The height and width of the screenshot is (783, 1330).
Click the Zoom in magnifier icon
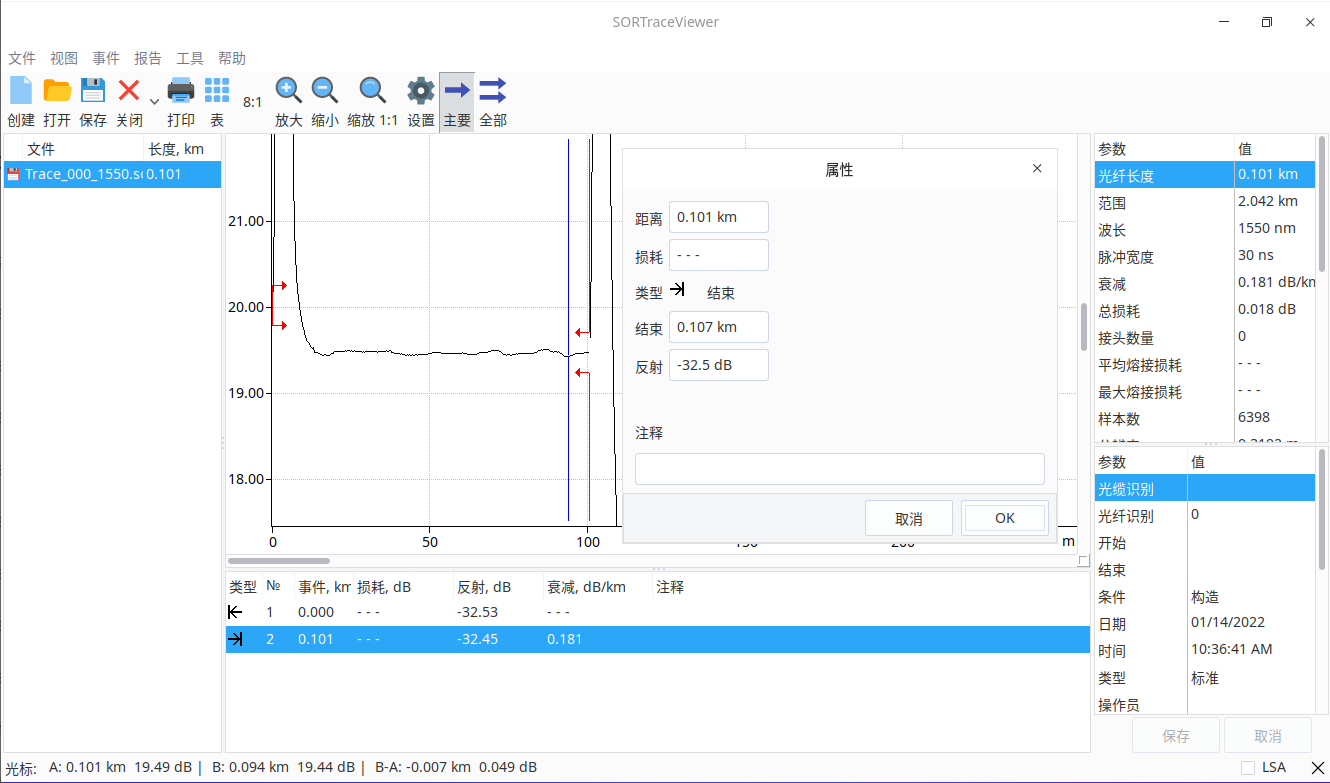coord(289,92)
